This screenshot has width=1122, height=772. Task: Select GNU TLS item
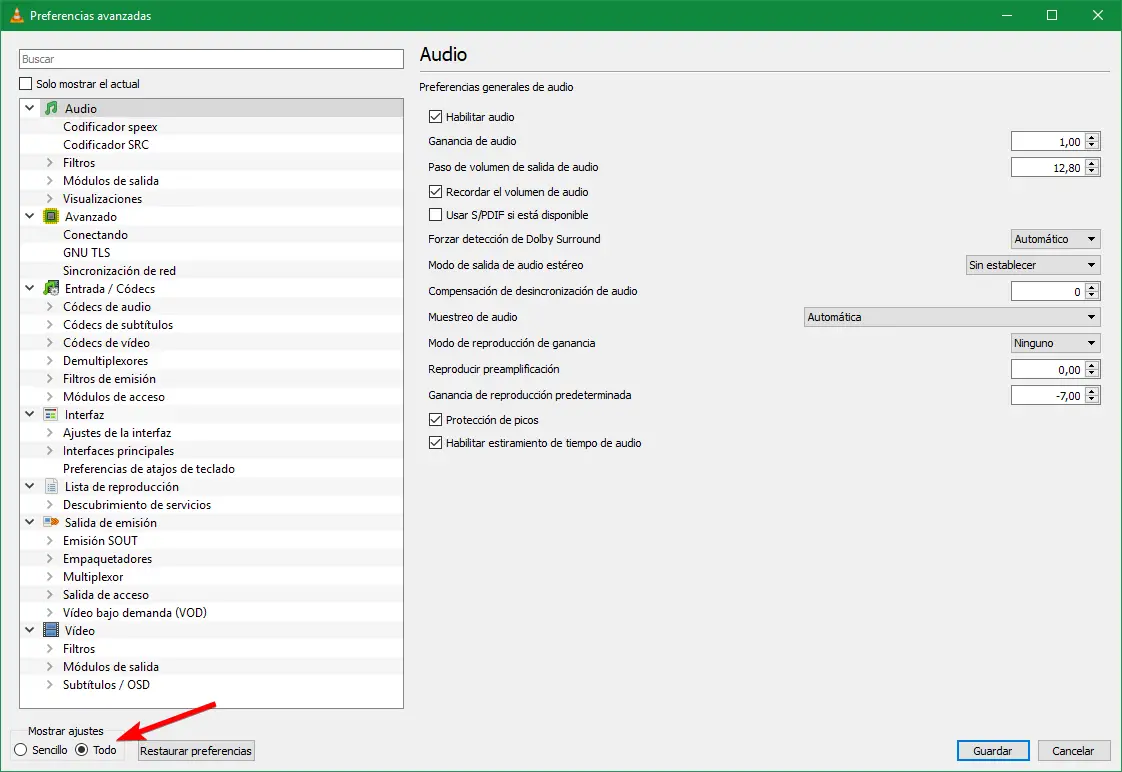pyautogui.click(x=87, y=253)
